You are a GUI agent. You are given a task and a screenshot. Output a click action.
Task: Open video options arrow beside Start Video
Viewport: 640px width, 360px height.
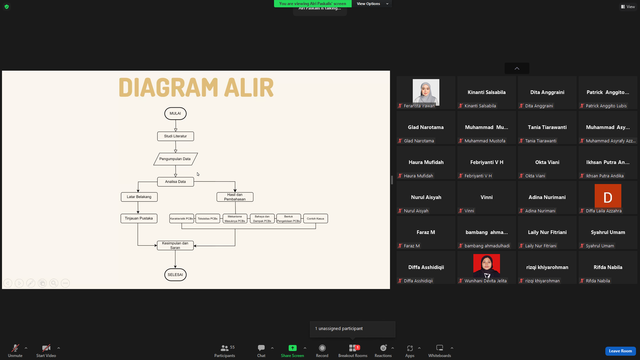(59, 348)
